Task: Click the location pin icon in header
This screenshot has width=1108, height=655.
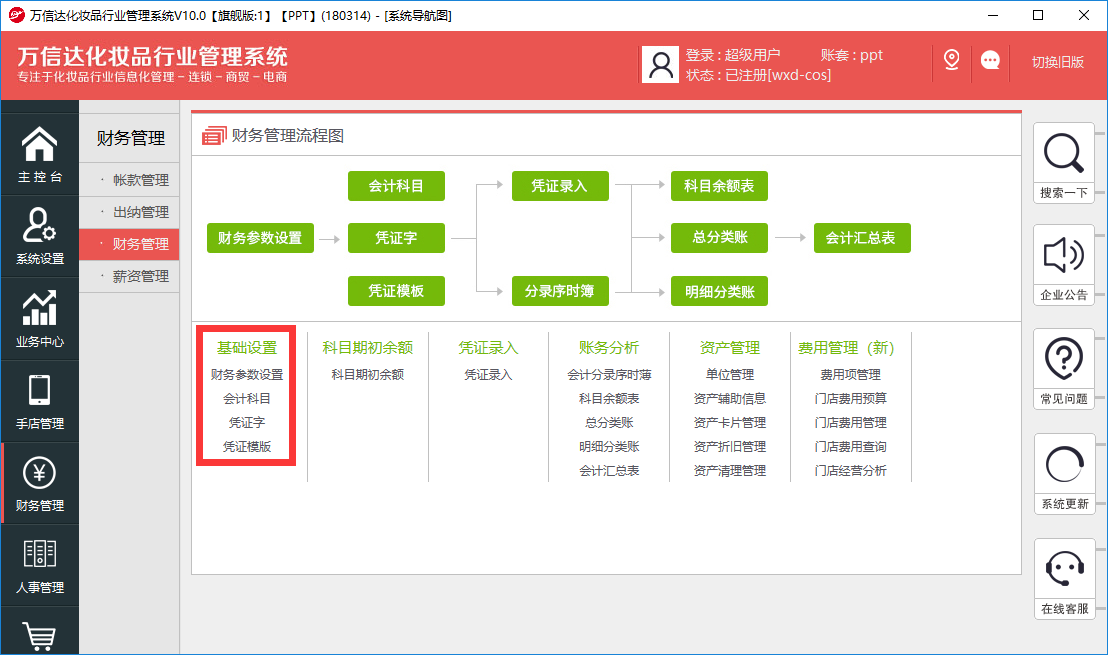Action: pyautogui.click(x=952, y=60)
